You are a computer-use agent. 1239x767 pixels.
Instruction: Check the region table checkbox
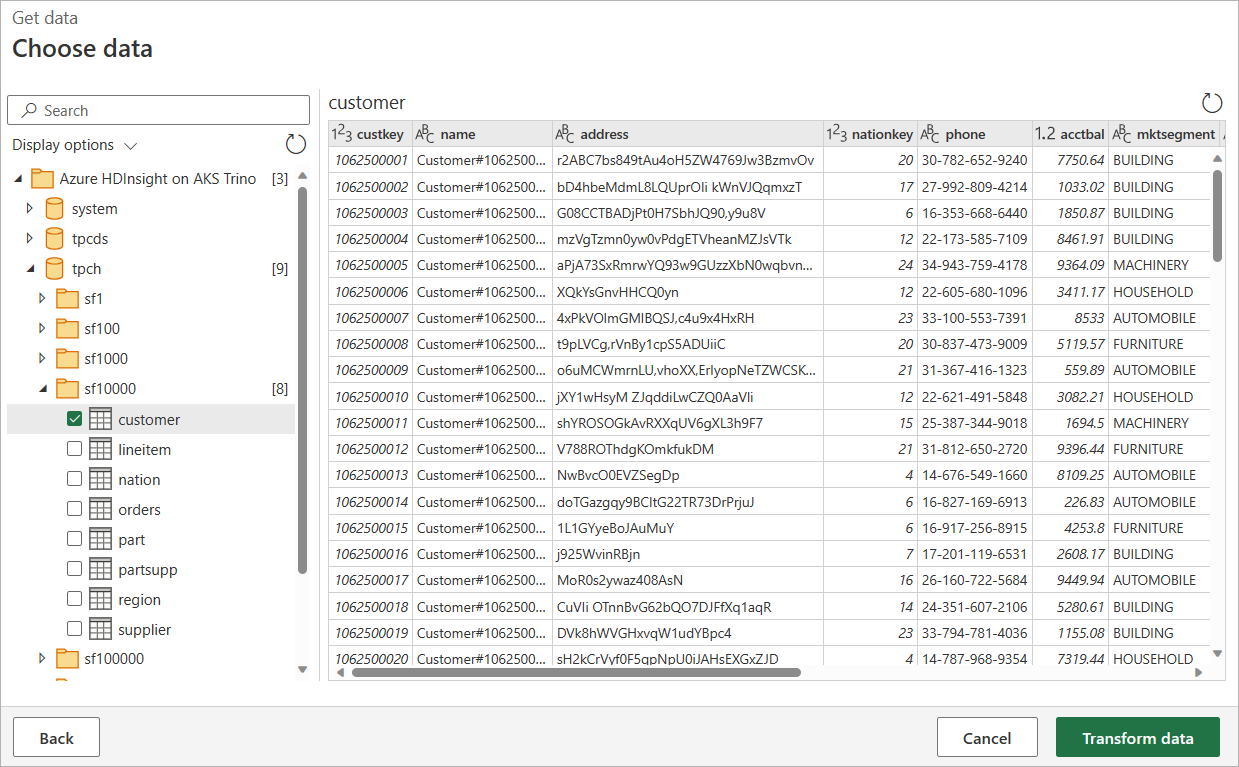click(x=74, y=599)
